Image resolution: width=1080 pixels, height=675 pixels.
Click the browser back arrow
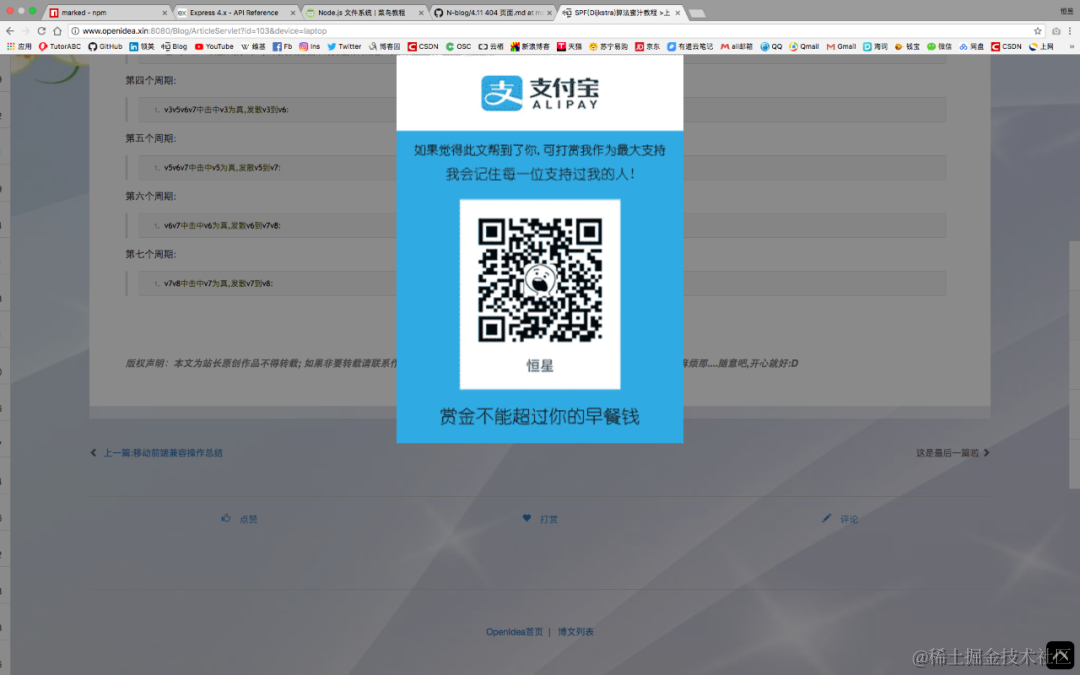pos(10,31)
